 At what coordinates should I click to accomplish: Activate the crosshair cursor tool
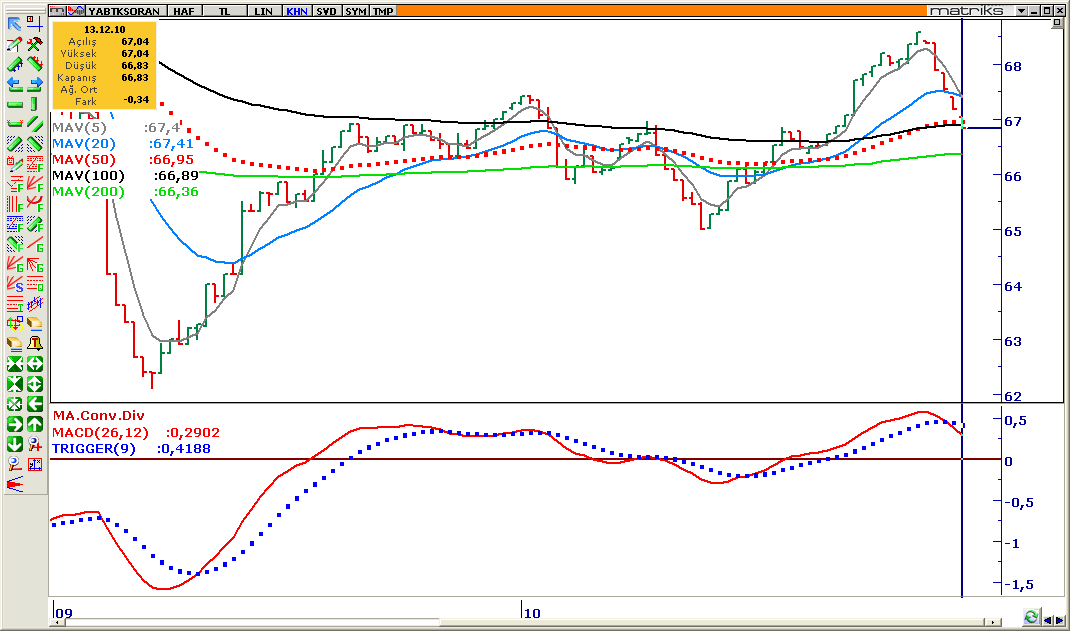coord(34,24)
